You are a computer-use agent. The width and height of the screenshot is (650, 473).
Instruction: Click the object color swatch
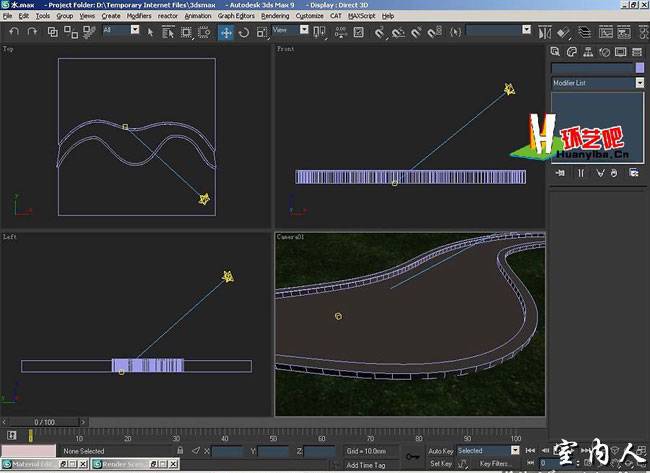pyautogui.click(x=640, y=67)
